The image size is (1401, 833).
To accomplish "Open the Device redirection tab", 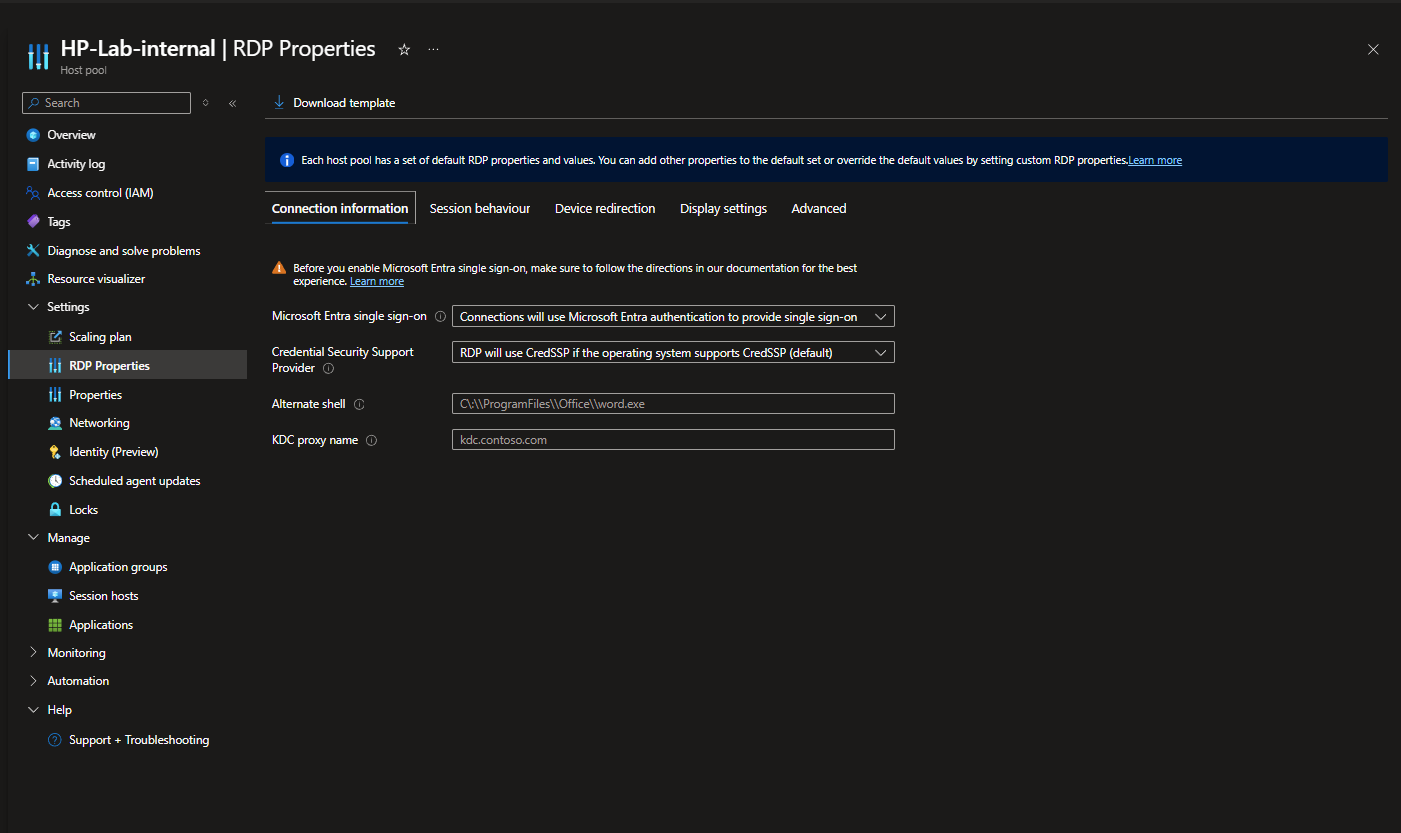I will 605,208.
